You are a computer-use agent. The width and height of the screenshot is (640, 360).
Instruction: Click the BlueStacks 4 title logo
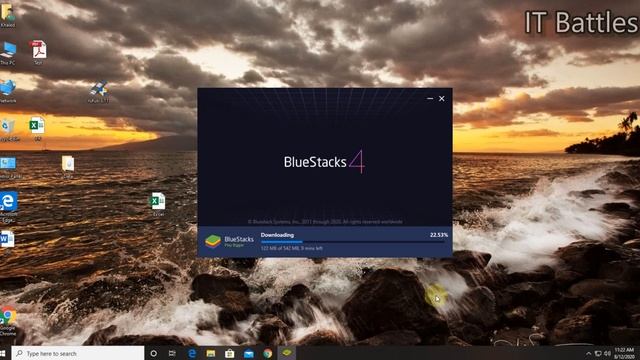[324, 162]
